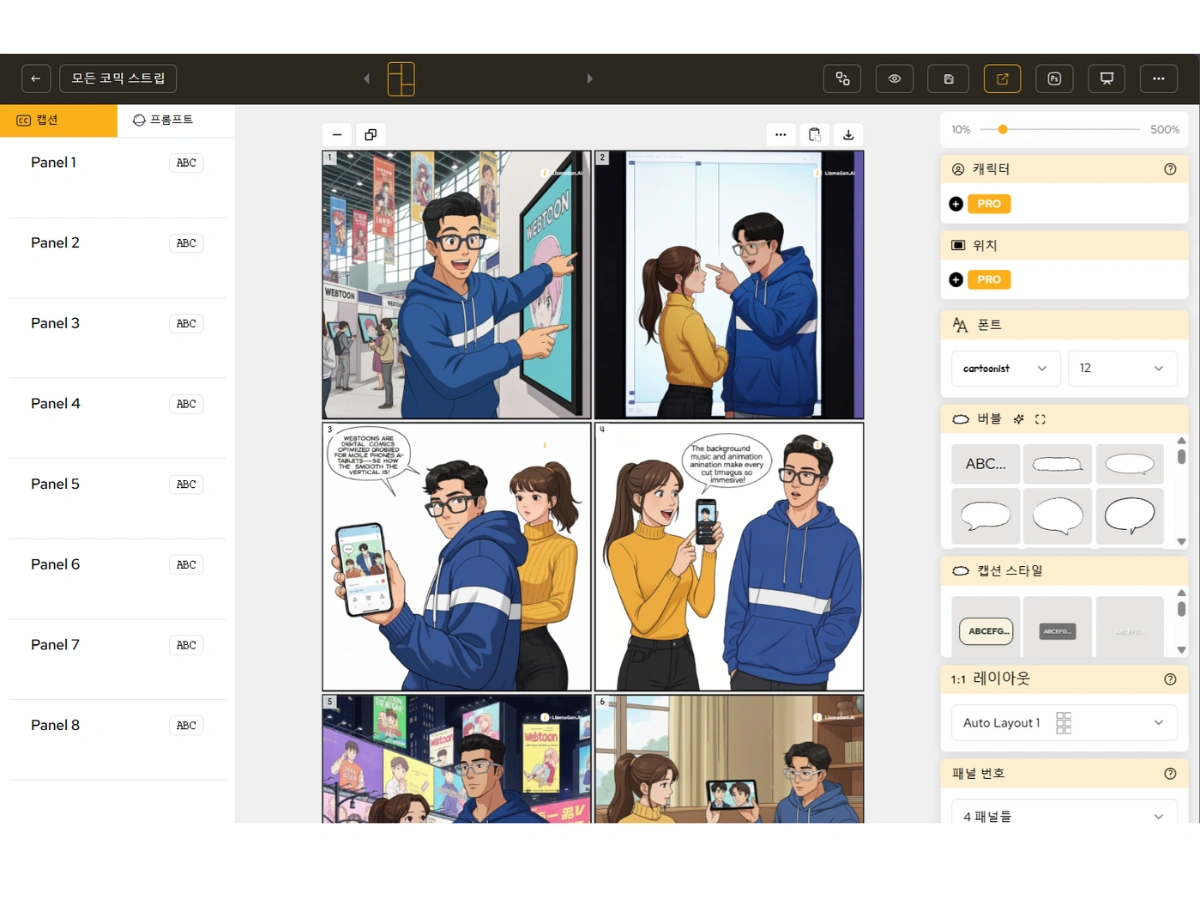Click the minus button above the canvas
Screen dimensions: 1200x900
tap(337, 135)
